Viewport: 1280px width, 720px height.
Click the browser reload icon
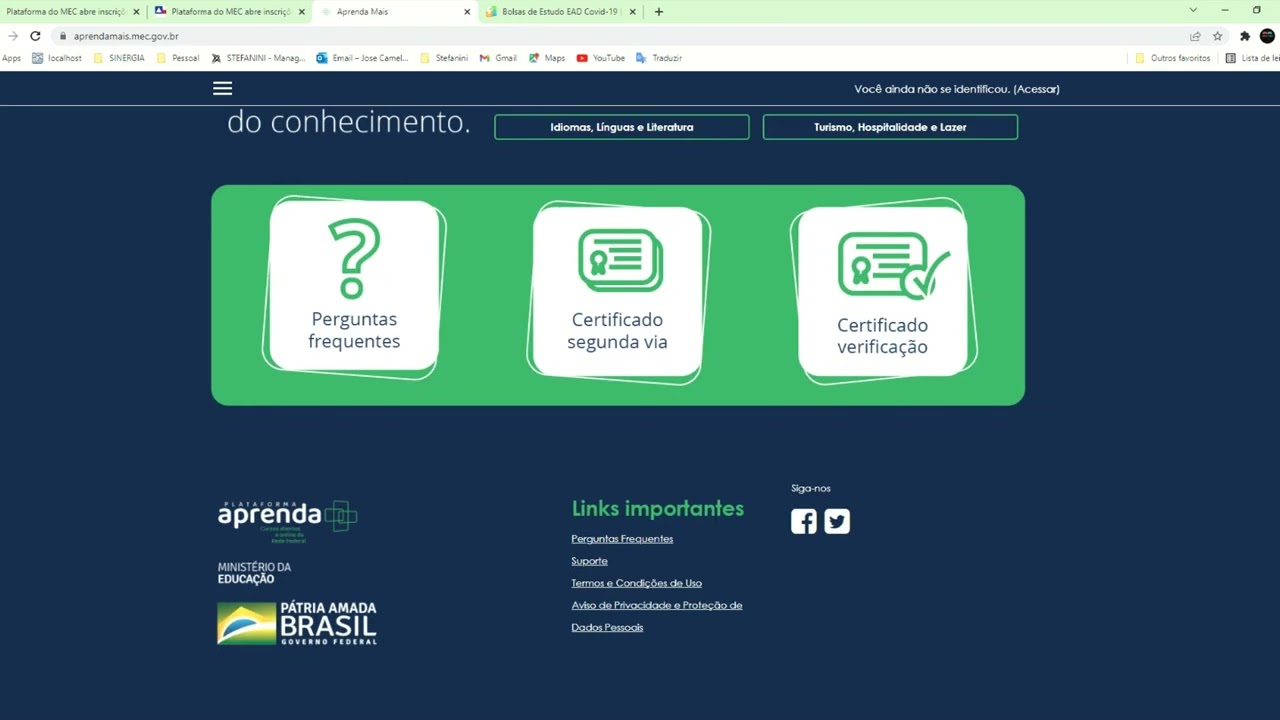35,36
